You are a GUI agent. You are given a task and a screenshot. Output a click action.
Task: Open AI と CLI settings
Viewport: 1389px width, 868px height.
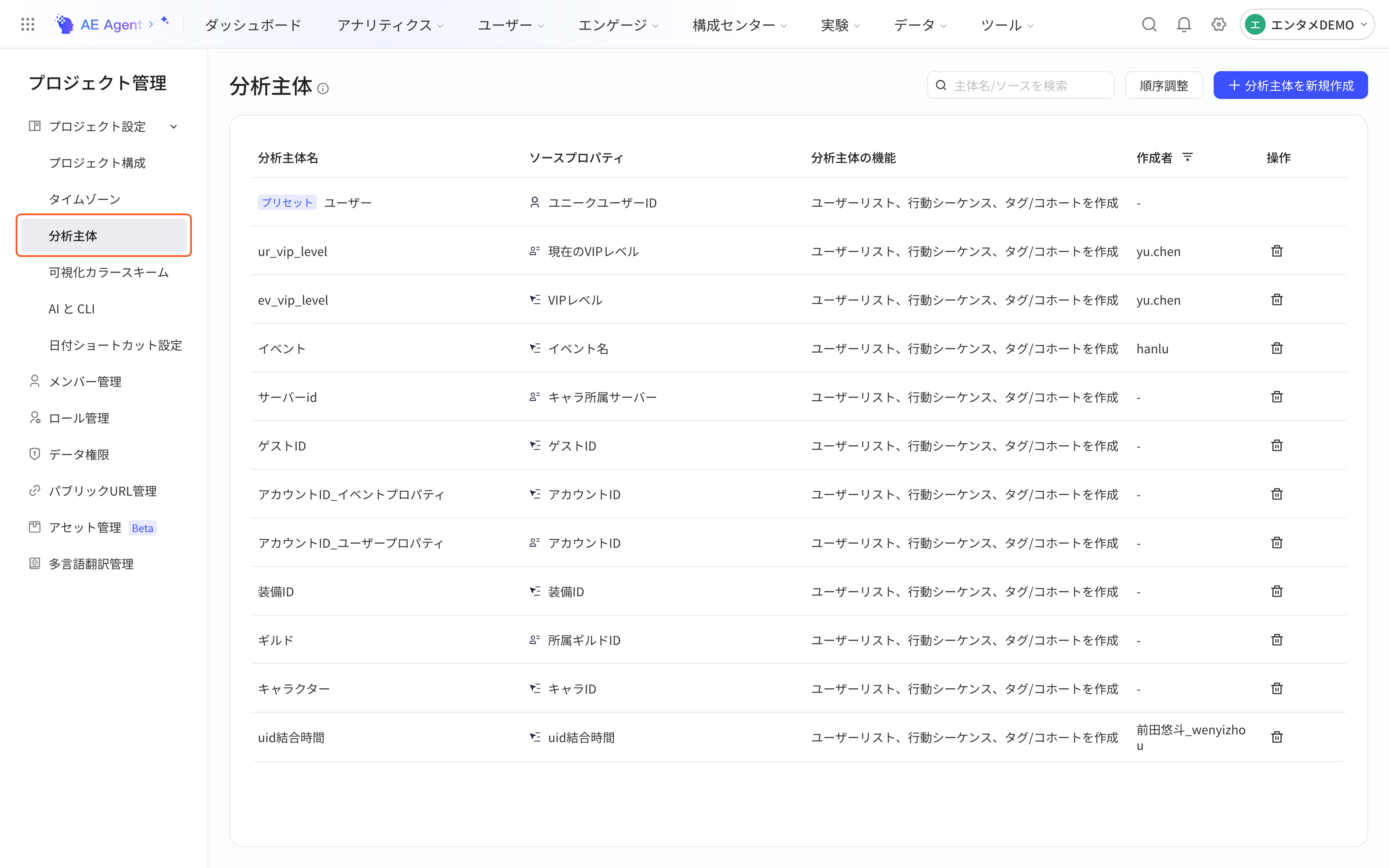[x=72, y=309]
